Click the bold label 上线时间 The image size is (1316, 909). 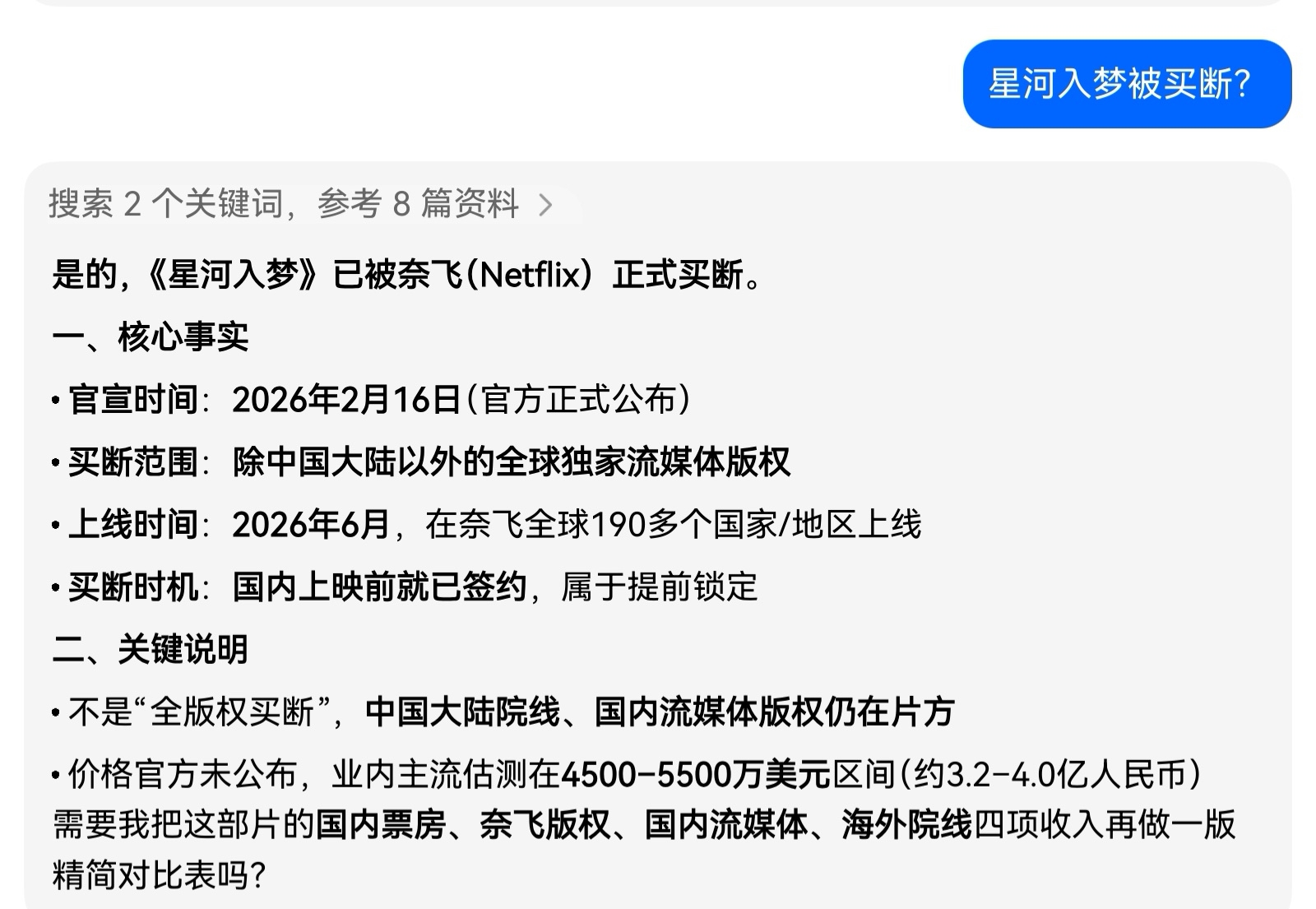(133, 525)
